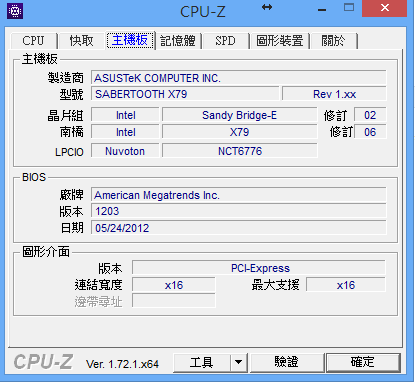Click the Nuvoton LPCIO vendor field

[125, 151]
